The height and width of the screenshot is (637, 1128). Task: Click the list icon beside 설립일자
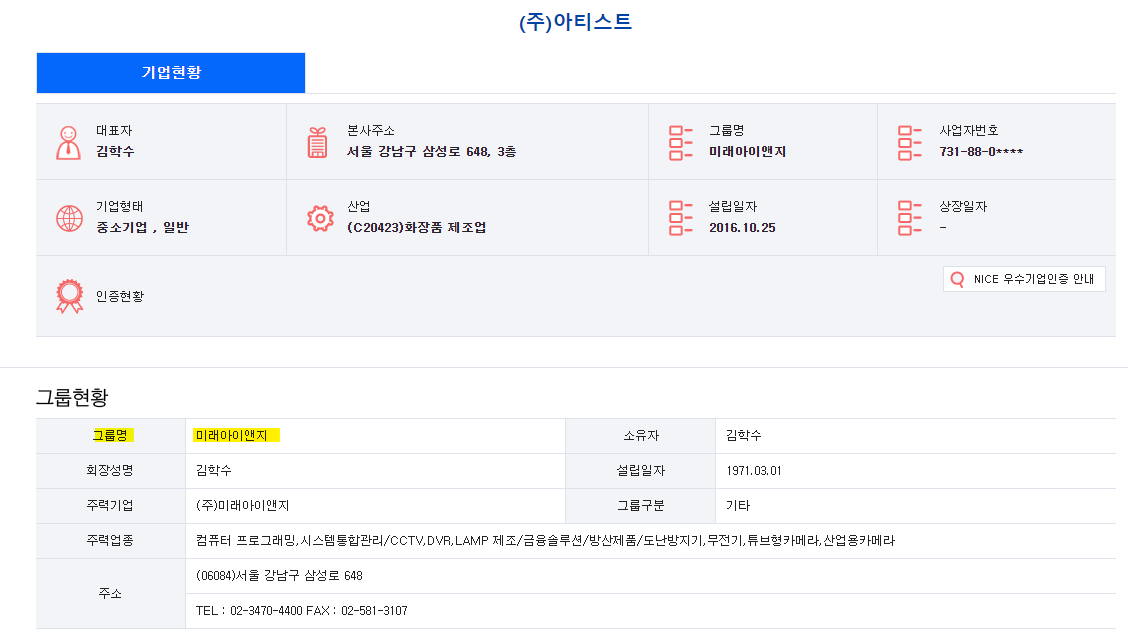[679, 217]
